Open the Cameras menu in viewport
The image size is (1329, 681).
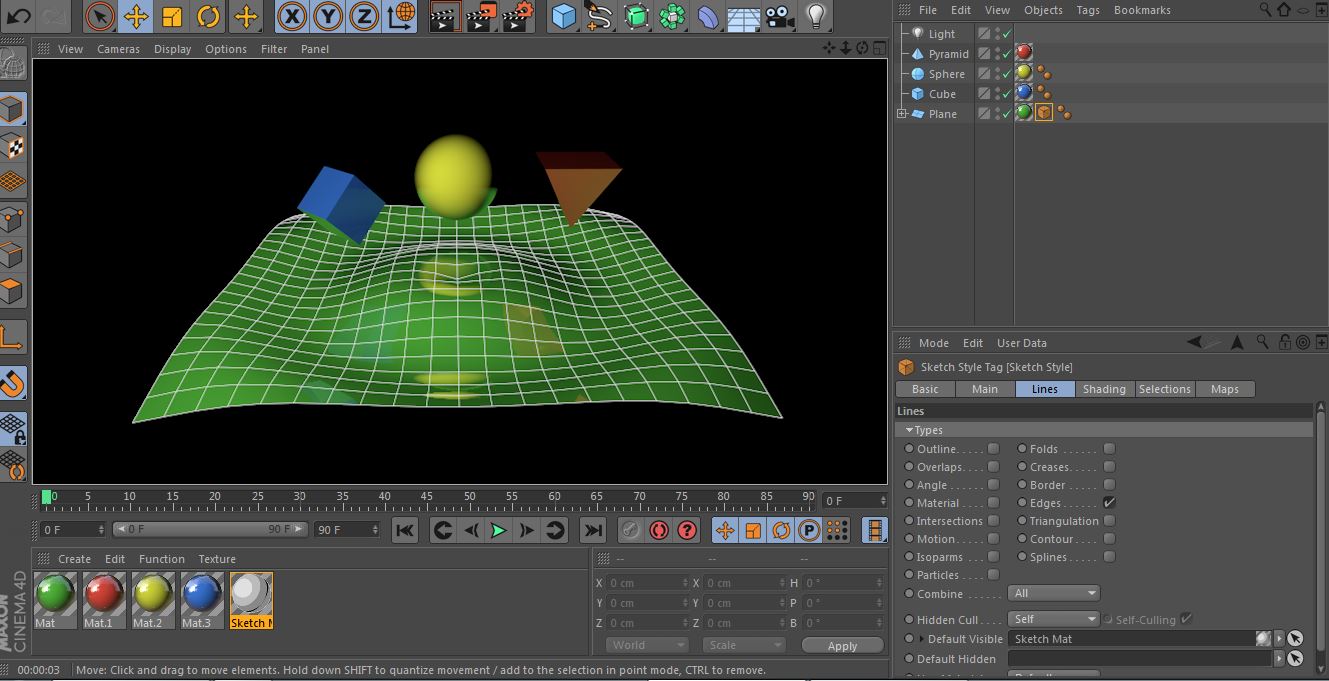click(x=118, y=49)
